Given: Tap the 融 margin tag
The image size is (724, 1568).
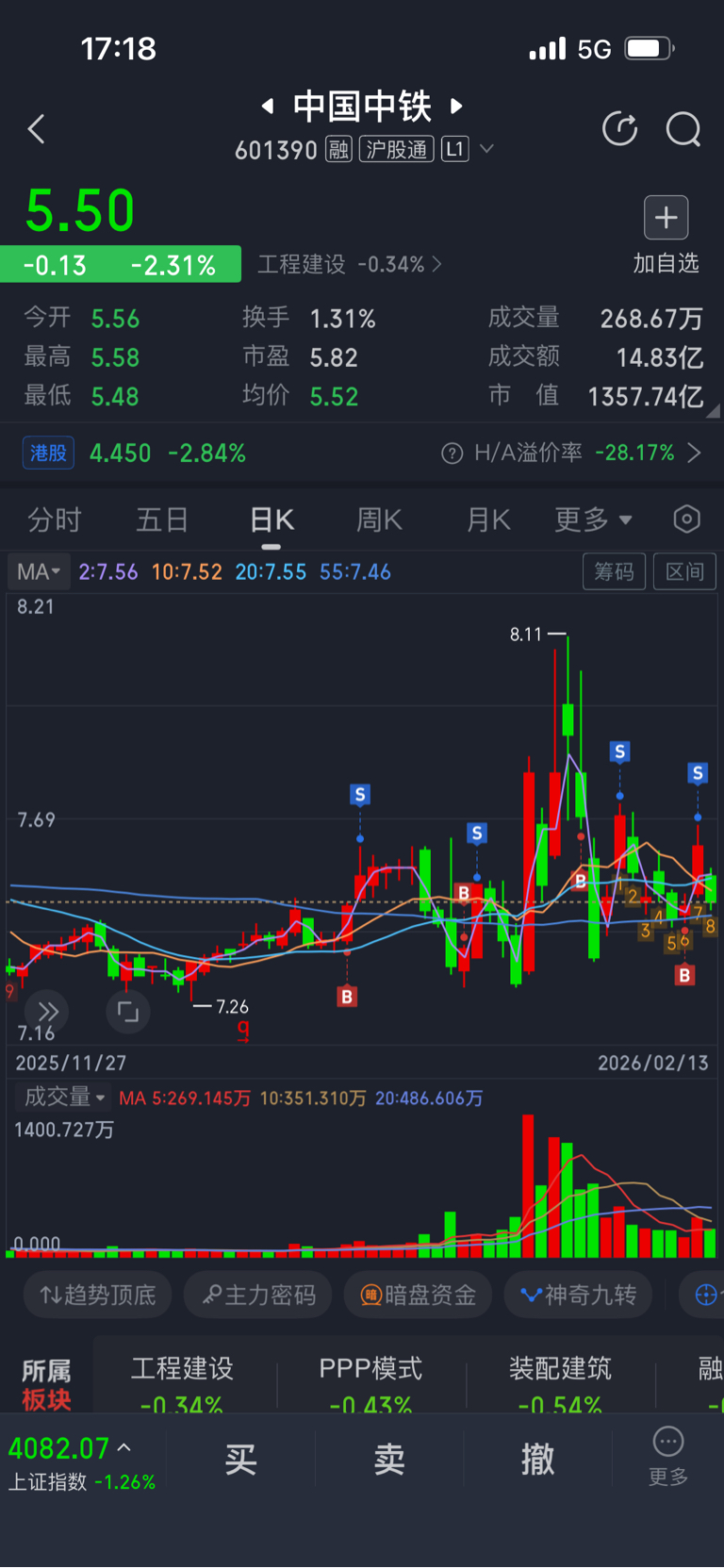Looking at the screenshot, I should [x=338, y=149].
